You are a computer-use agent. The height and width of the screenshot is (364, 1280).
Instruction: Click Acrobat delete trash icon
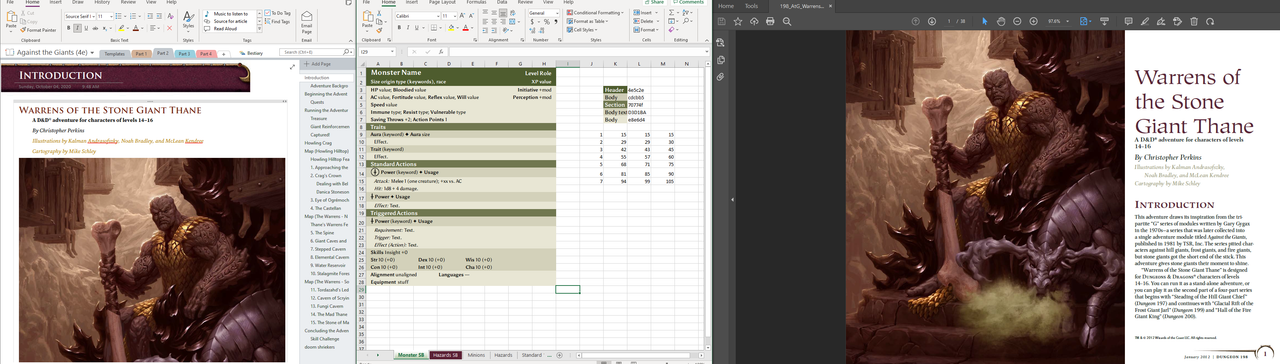click(1194, 21)
